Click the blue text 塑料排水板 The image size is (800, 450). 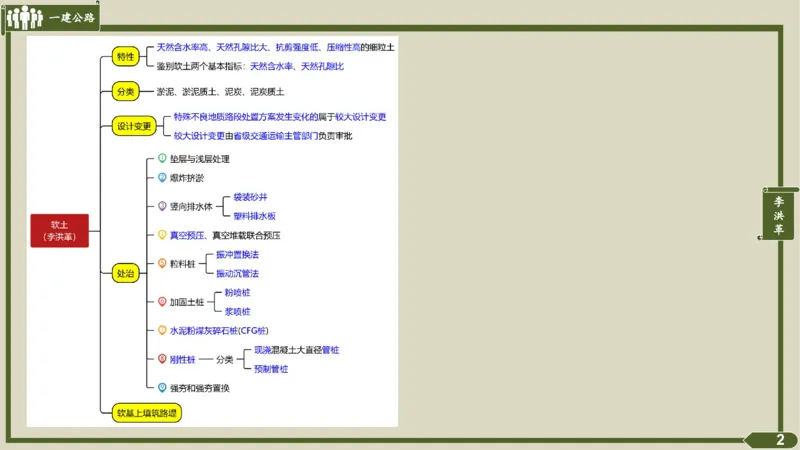click(x=255, y=216)
